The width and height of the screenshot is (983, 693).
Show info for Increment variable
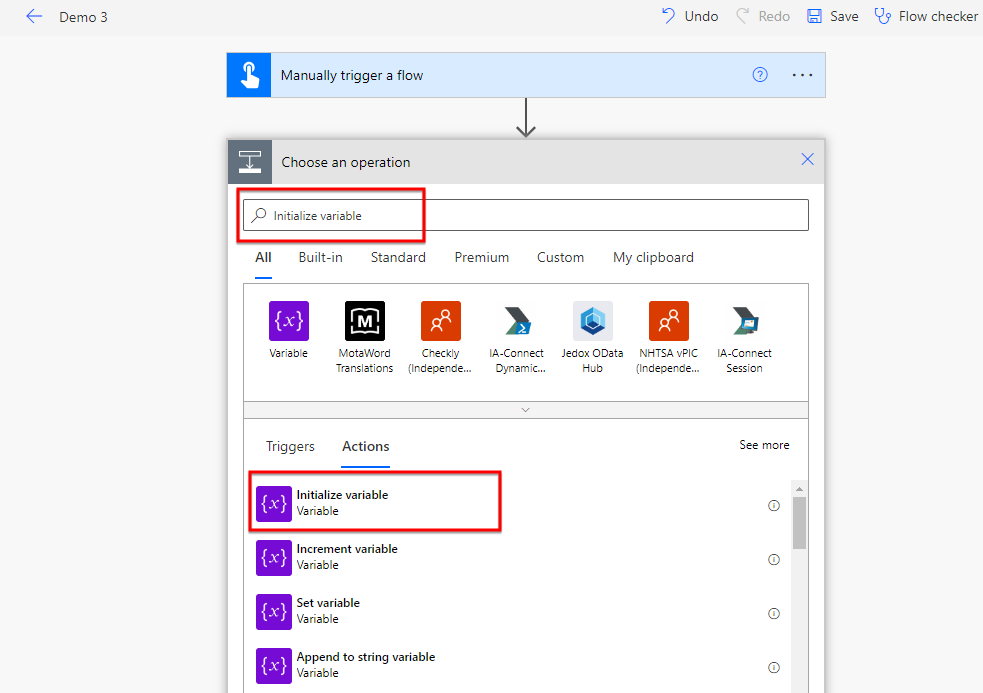774,559
